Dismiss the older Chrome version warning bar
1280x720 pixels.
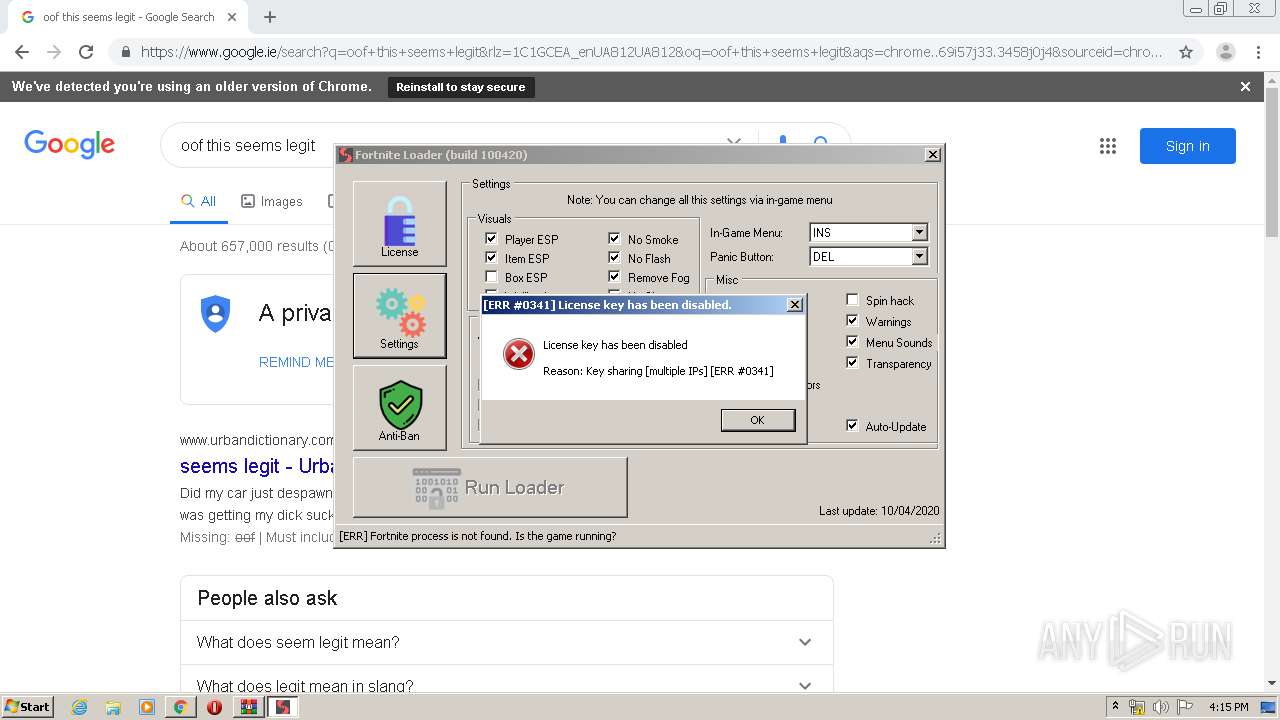[1245, 87]
